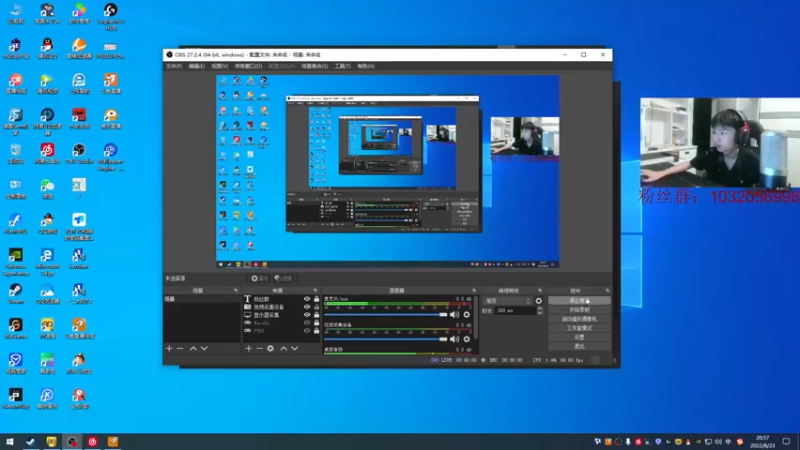Switch to the OBS taskbar icon

coord(72,442)
